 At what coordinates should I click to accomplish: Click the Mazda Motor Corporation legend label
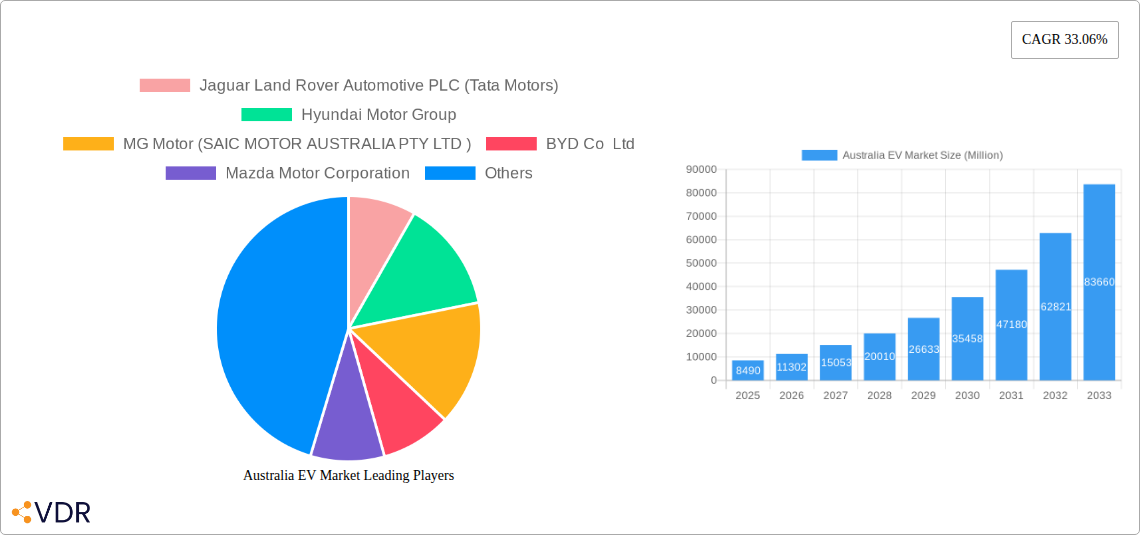(318, 173)
